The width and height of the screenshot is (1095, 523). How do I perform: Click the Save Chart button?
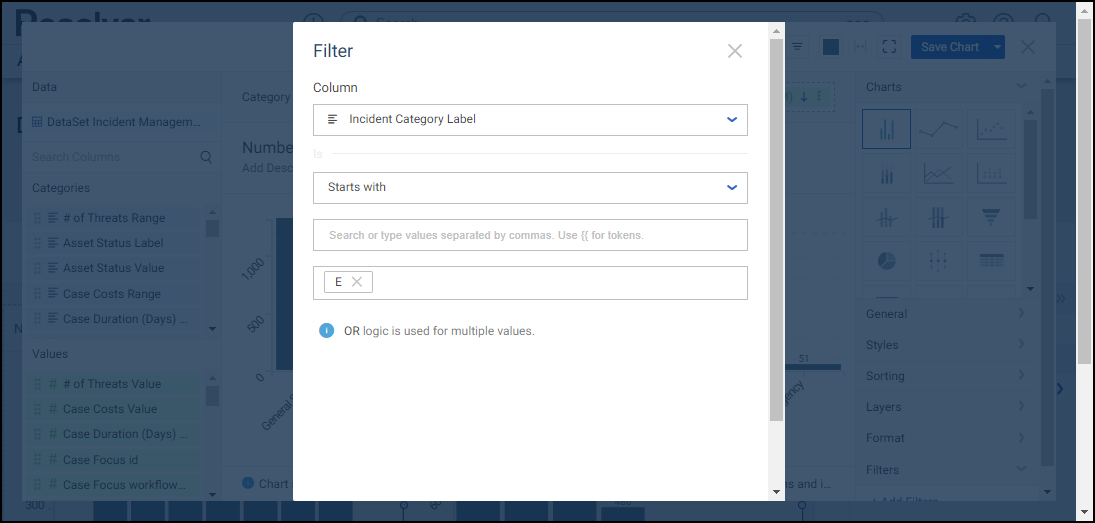949,47
